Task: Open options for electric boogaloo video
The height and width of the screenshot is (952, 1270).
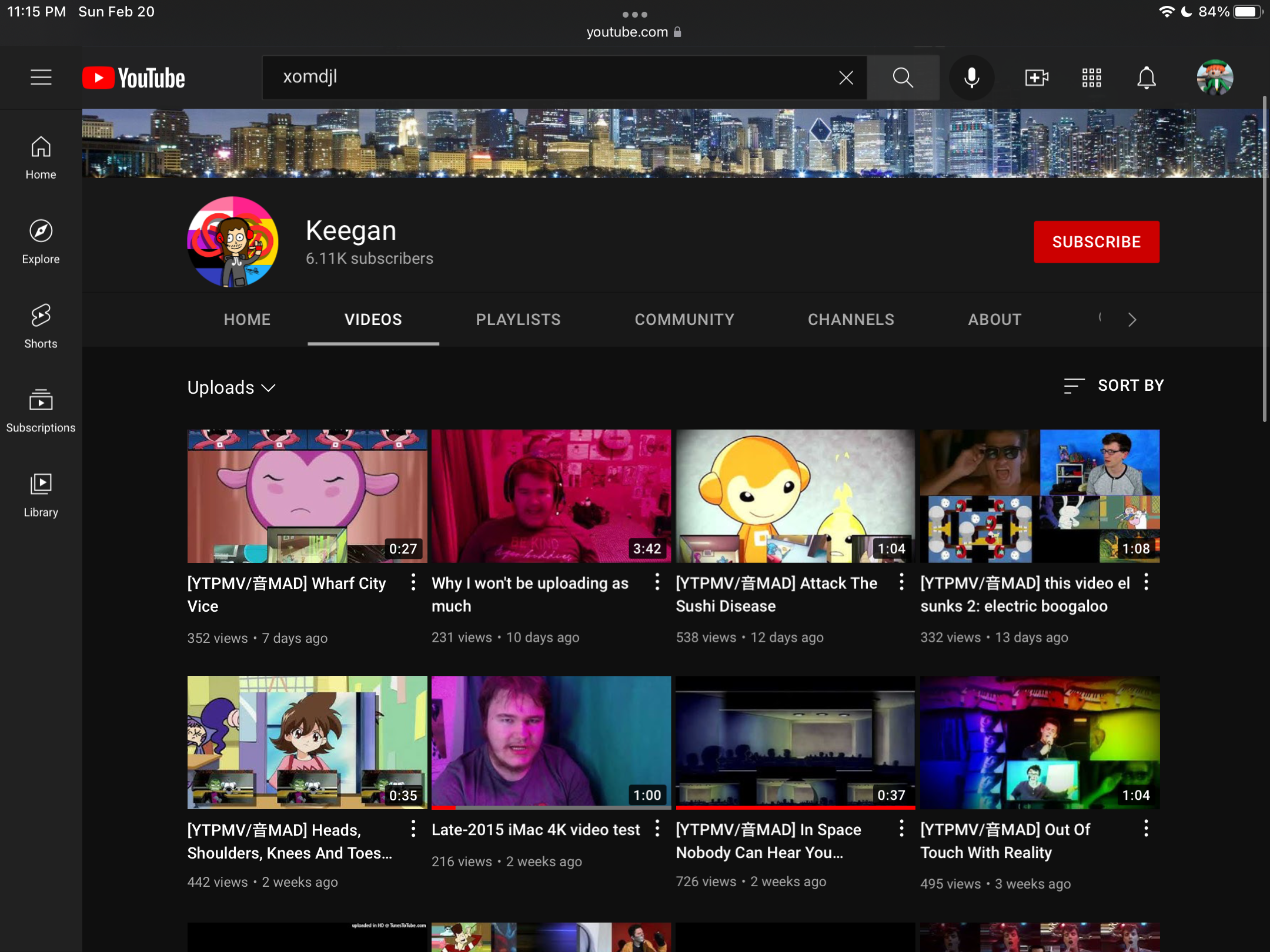Action: click(1146, 582)
